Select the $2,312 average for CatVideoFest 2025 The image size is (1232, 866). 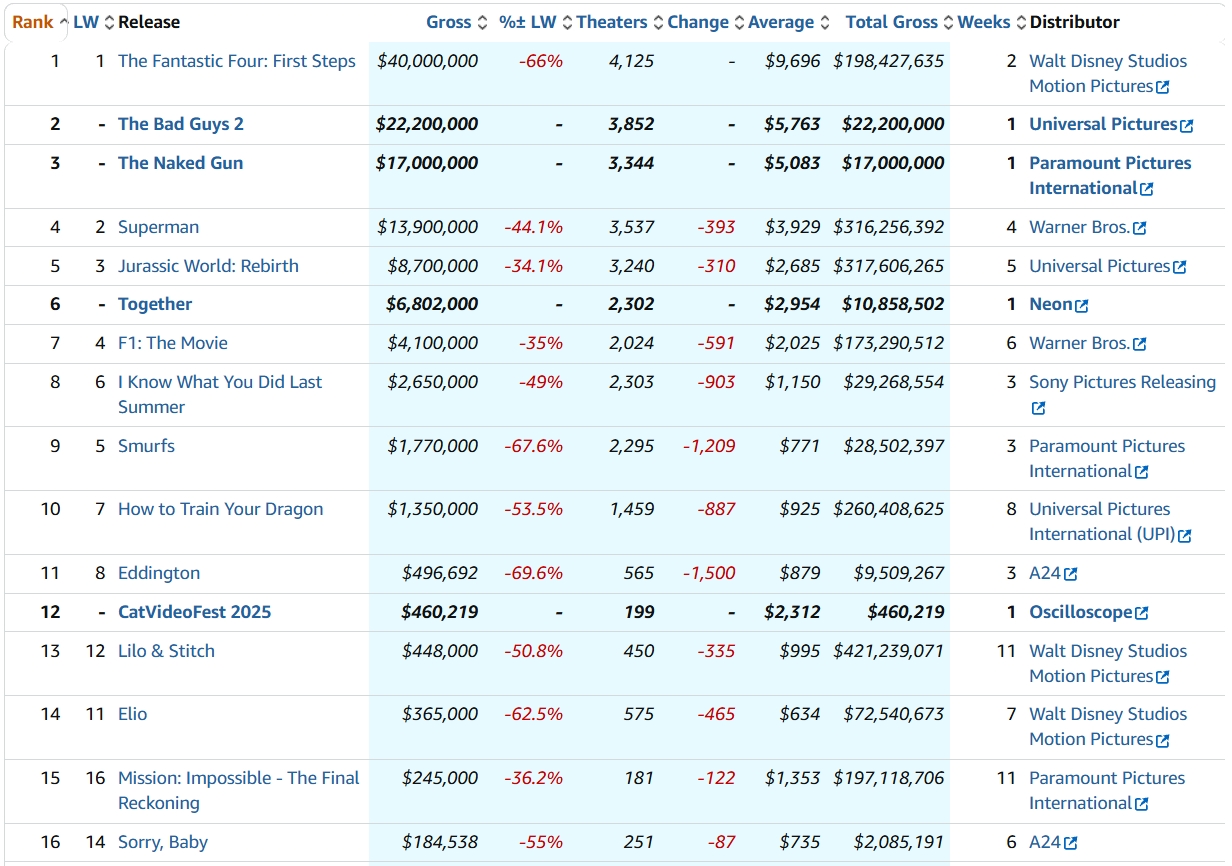pos(792,612)
